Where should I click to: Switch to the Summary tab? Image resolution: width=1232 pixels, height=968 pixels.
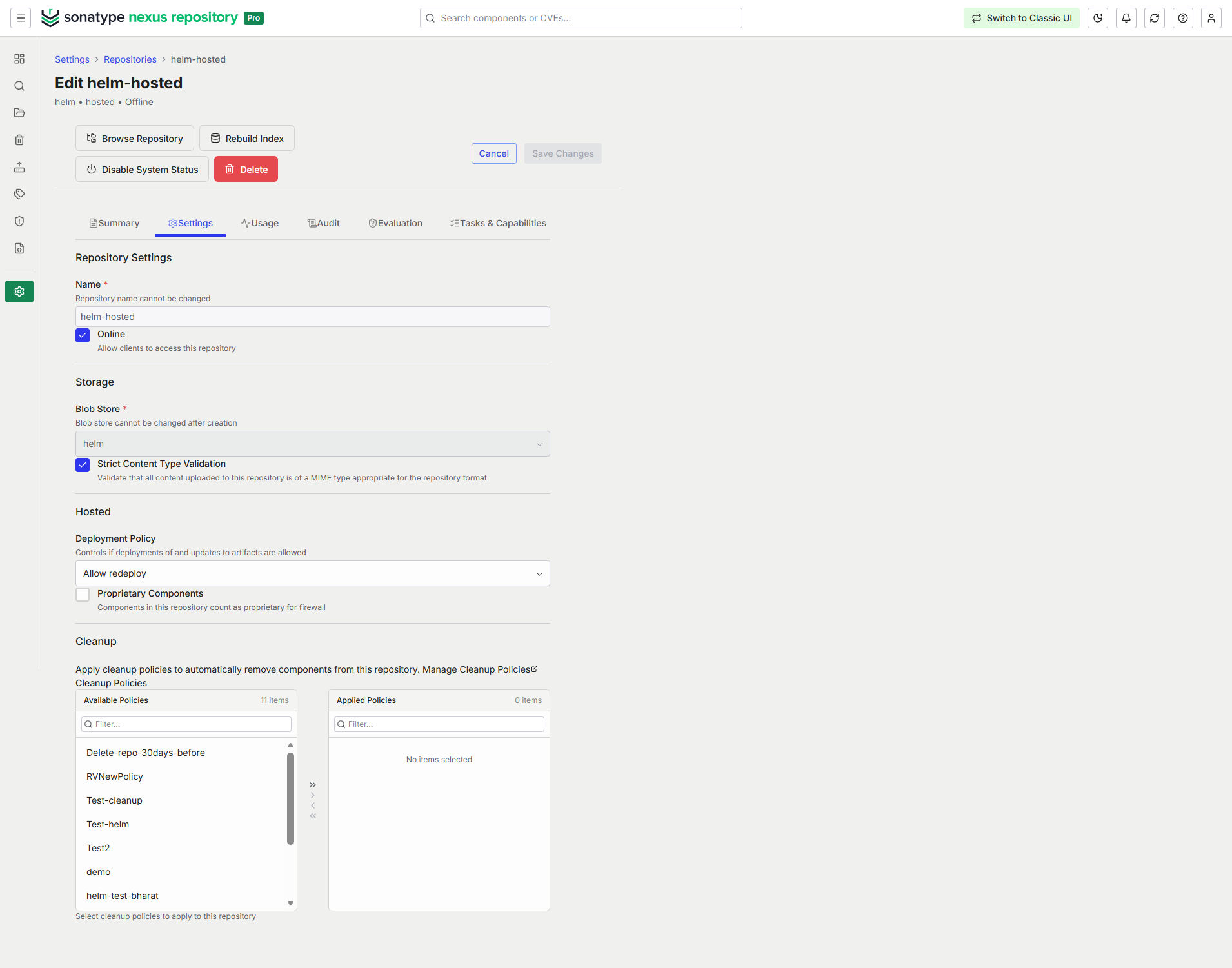(x=114, y=223)
